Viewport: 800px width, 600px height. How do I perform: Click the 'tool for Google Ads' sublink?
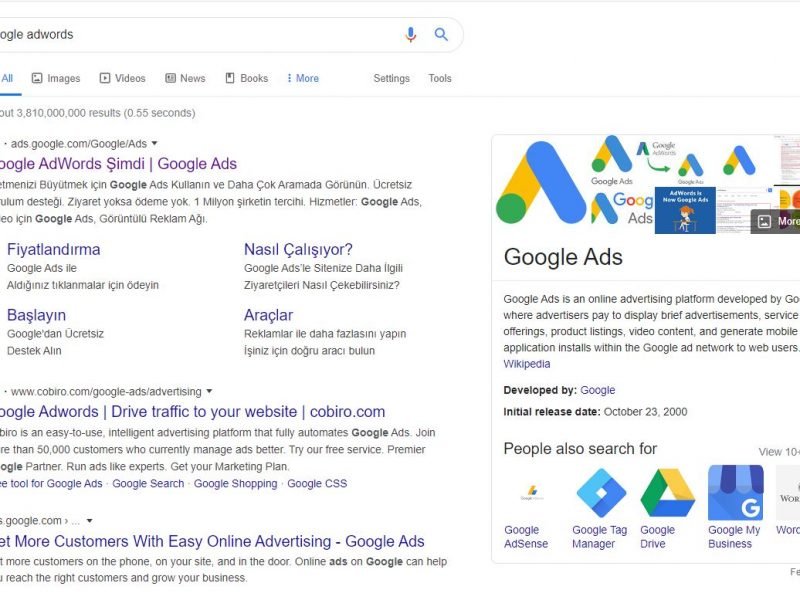[51, 484]
